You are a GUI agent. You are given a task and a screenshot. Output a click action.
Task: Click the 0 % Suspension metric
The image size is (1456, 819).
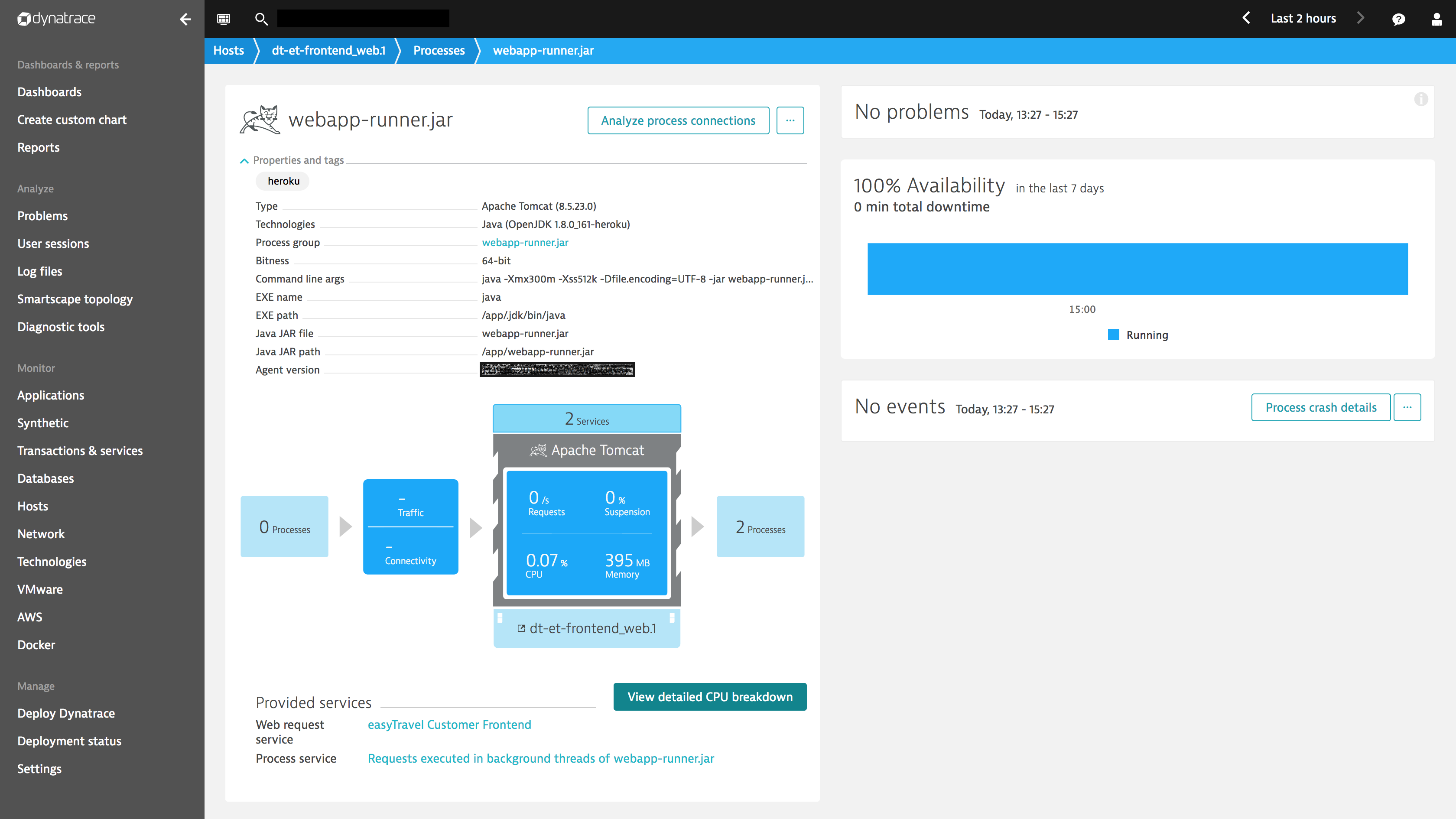(x=627, y=503)
